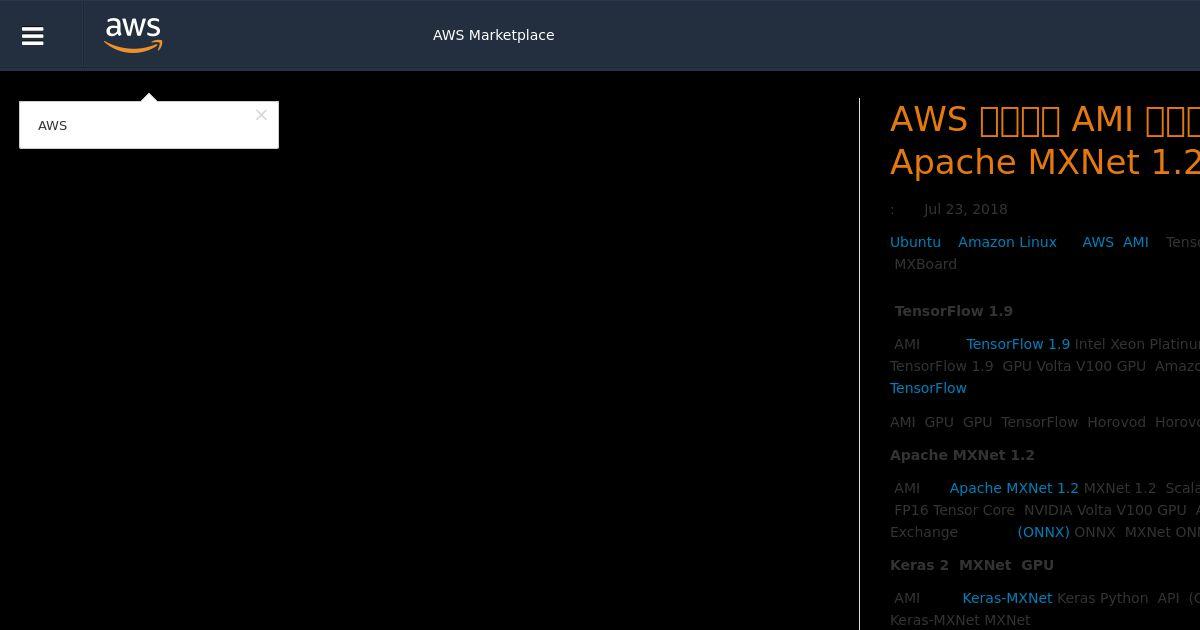The width and height of the screenshot is (1200, 630).
Task: Follow the (ONNX) link
Action: pos(1043,532)
